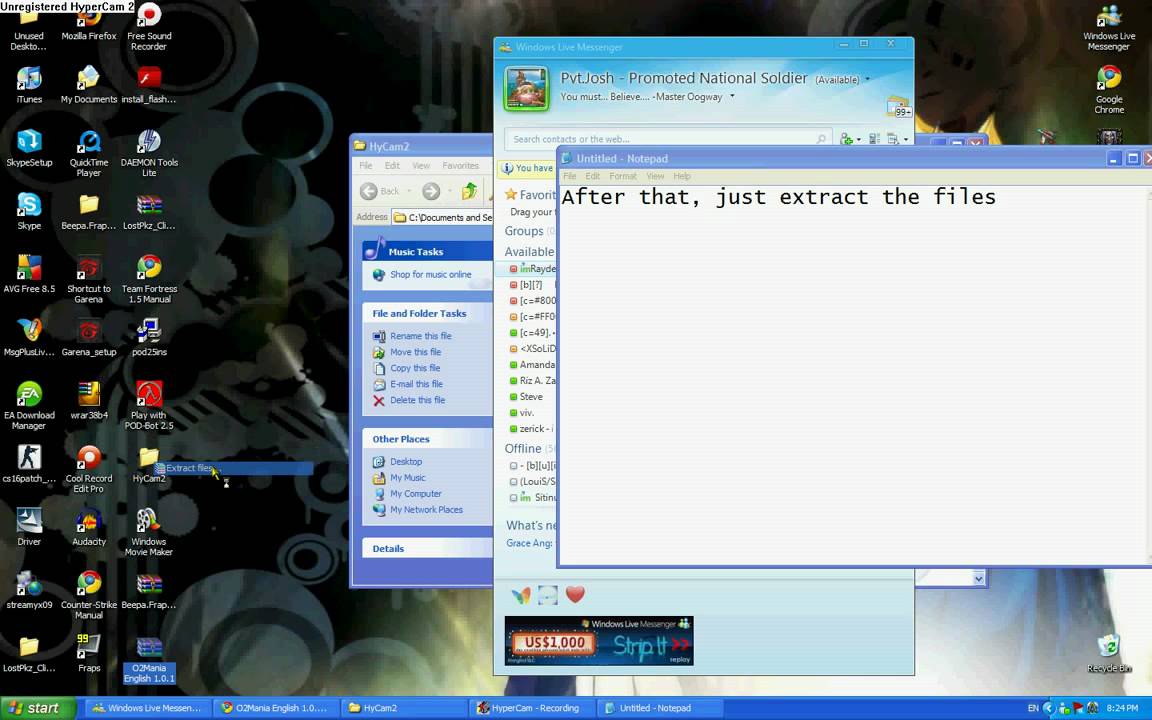
Task: Click the Forward arrow in HyCam2 window
Action: click(431, 191)
